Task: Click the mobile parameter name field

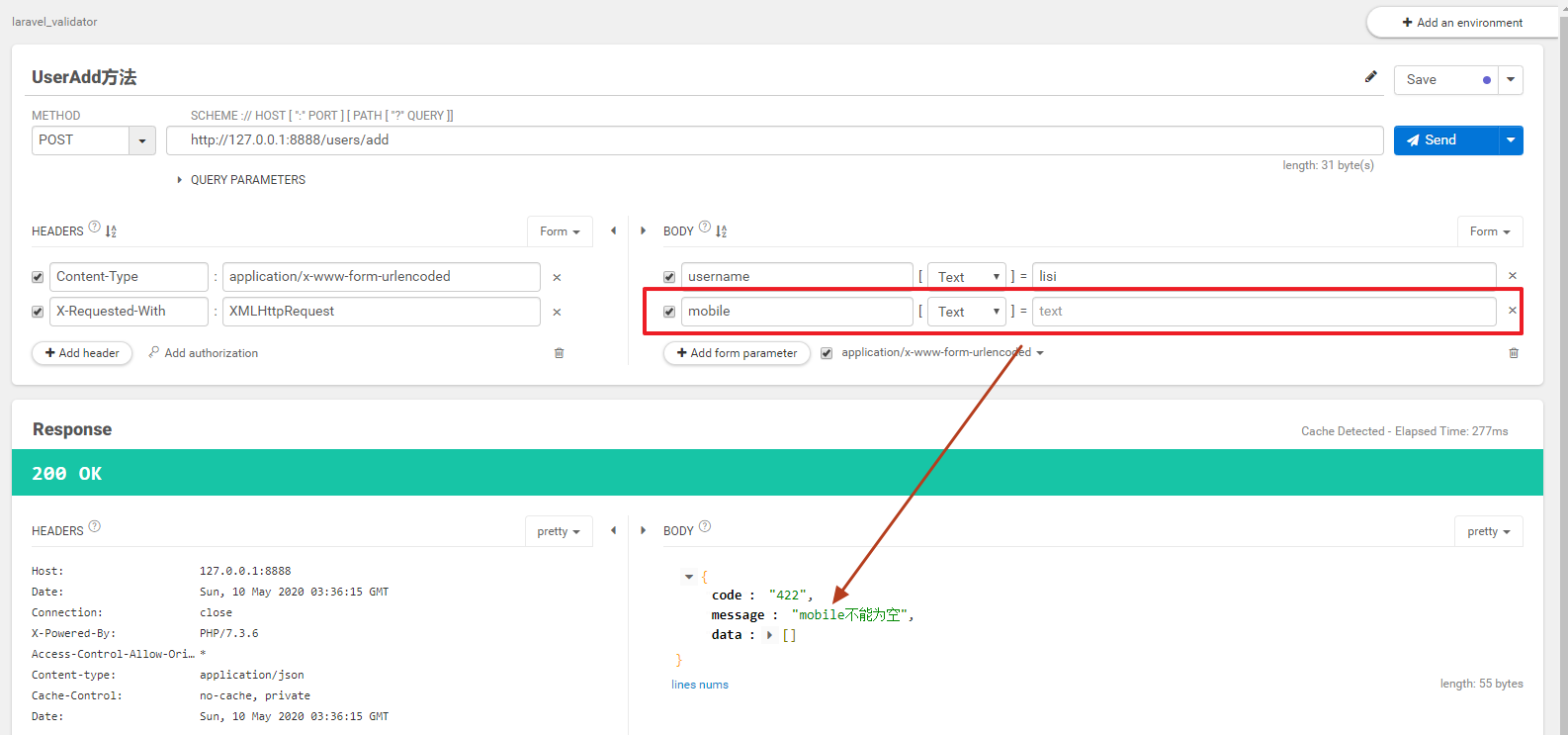Action: tap(797, 312)
